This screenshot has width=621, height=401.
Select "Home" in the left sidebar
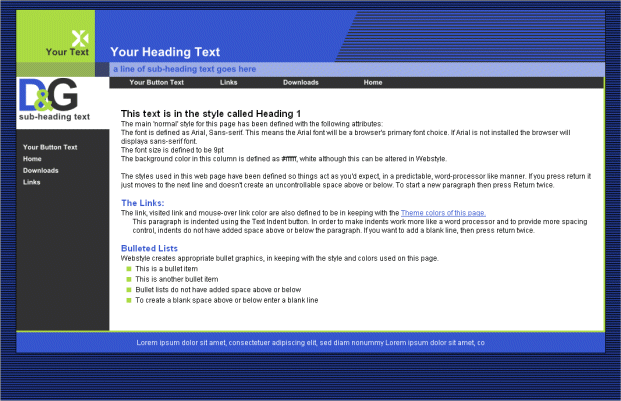click(x=32, y=159)
